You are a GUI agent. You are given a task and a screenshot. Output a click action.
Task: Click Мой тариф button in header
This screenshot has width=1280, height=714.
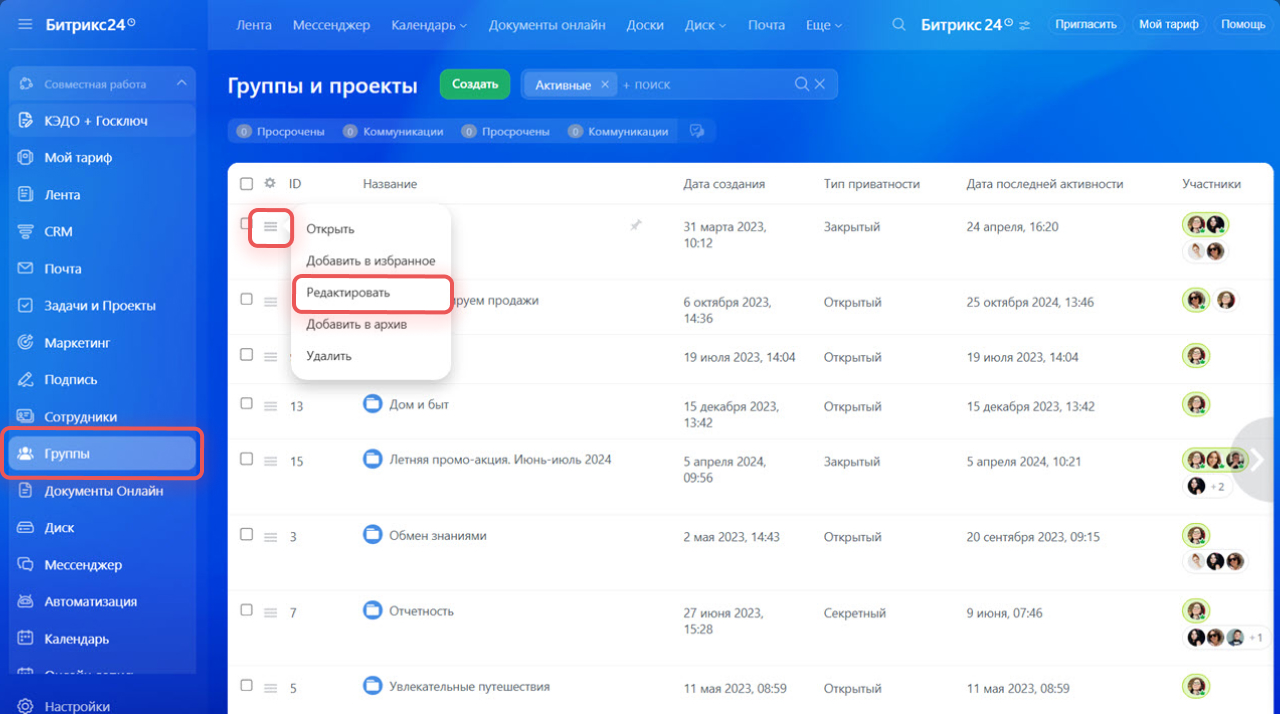click(x=1169, y=24)
